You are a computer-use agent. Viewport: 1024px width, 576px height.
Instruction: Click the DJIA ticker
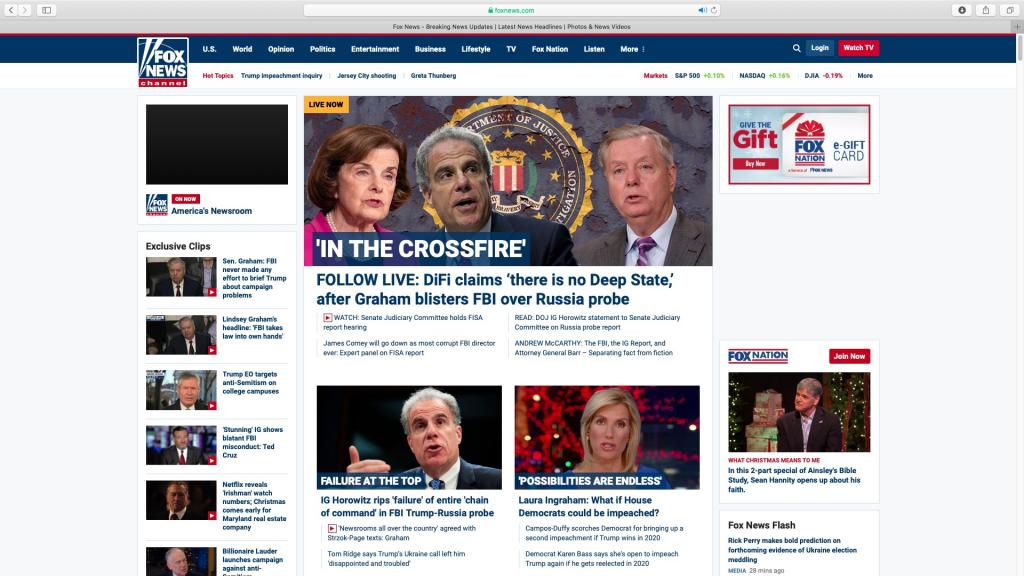824,76
